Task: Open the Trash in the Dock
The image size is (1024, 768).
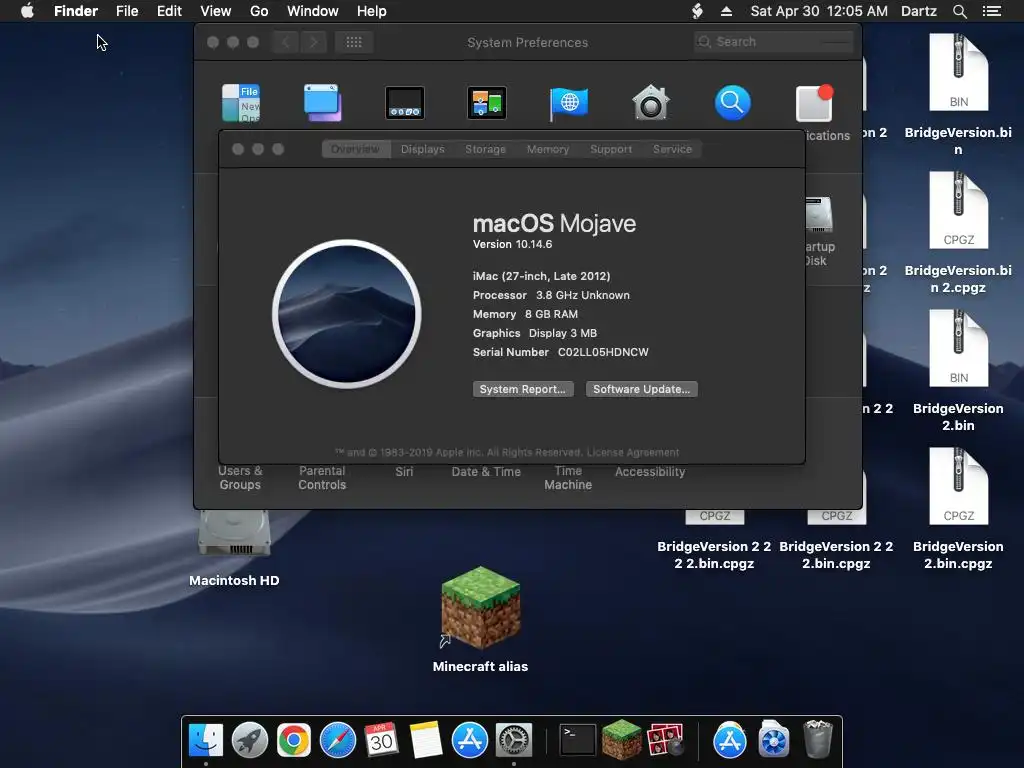Action: [818, 739]
